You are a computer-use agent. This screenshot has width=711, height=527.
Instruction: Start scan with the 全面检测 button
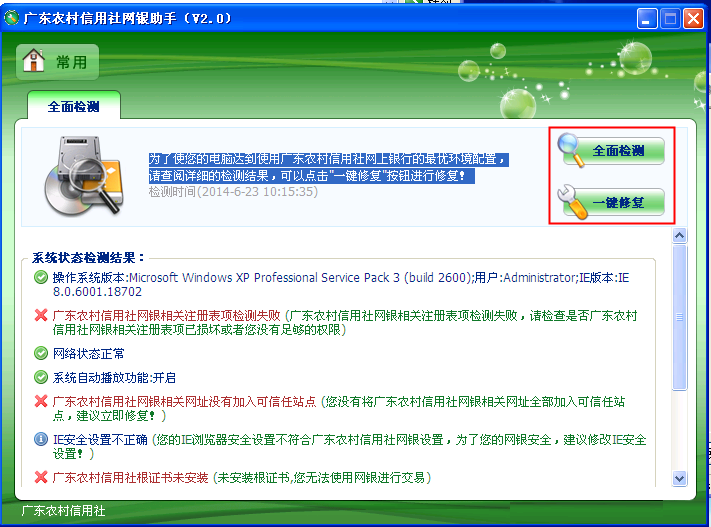coord(613,151)
